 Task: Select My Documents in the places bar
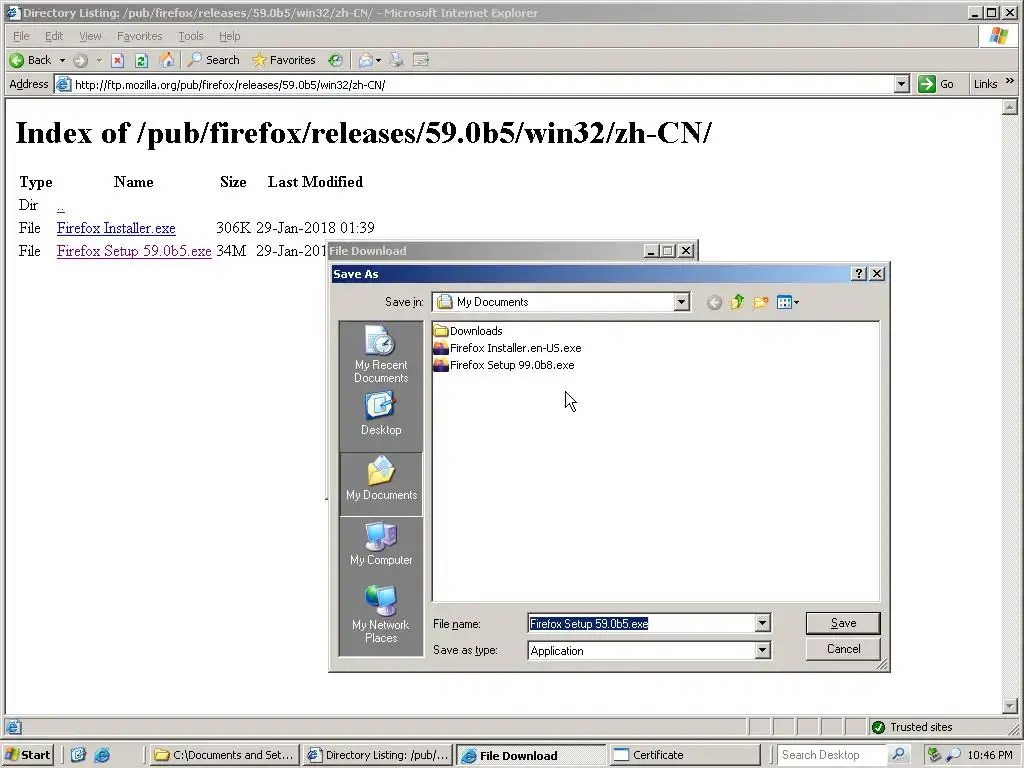tap(381, 484)
